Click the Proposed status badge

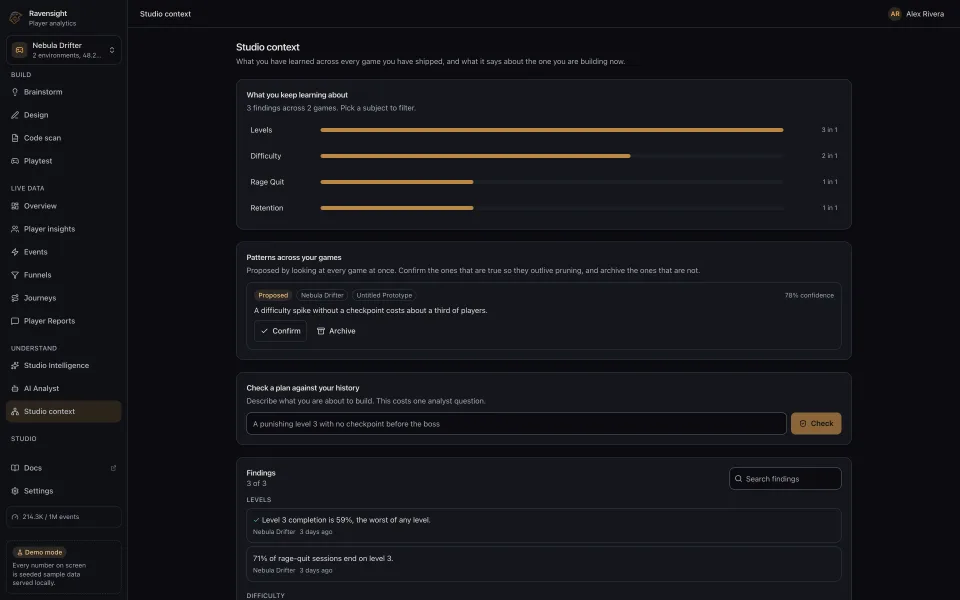coord(273,295)
